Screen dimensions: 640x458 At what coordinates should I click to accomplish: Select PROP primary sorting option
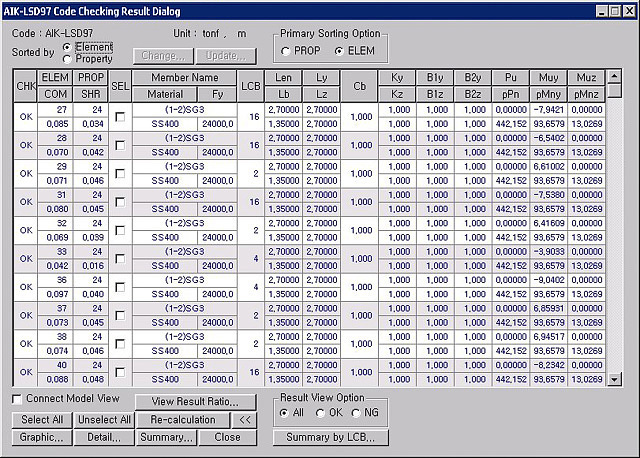pos(285,51)
